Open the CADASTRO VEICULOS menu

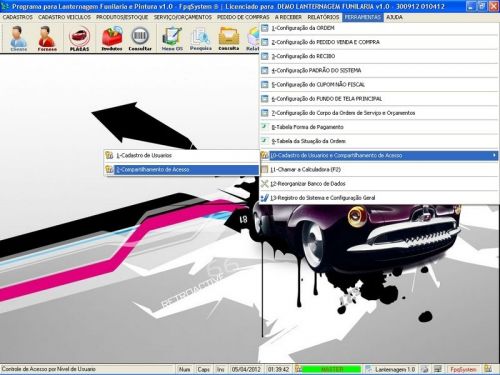click(x=64, y=17)
